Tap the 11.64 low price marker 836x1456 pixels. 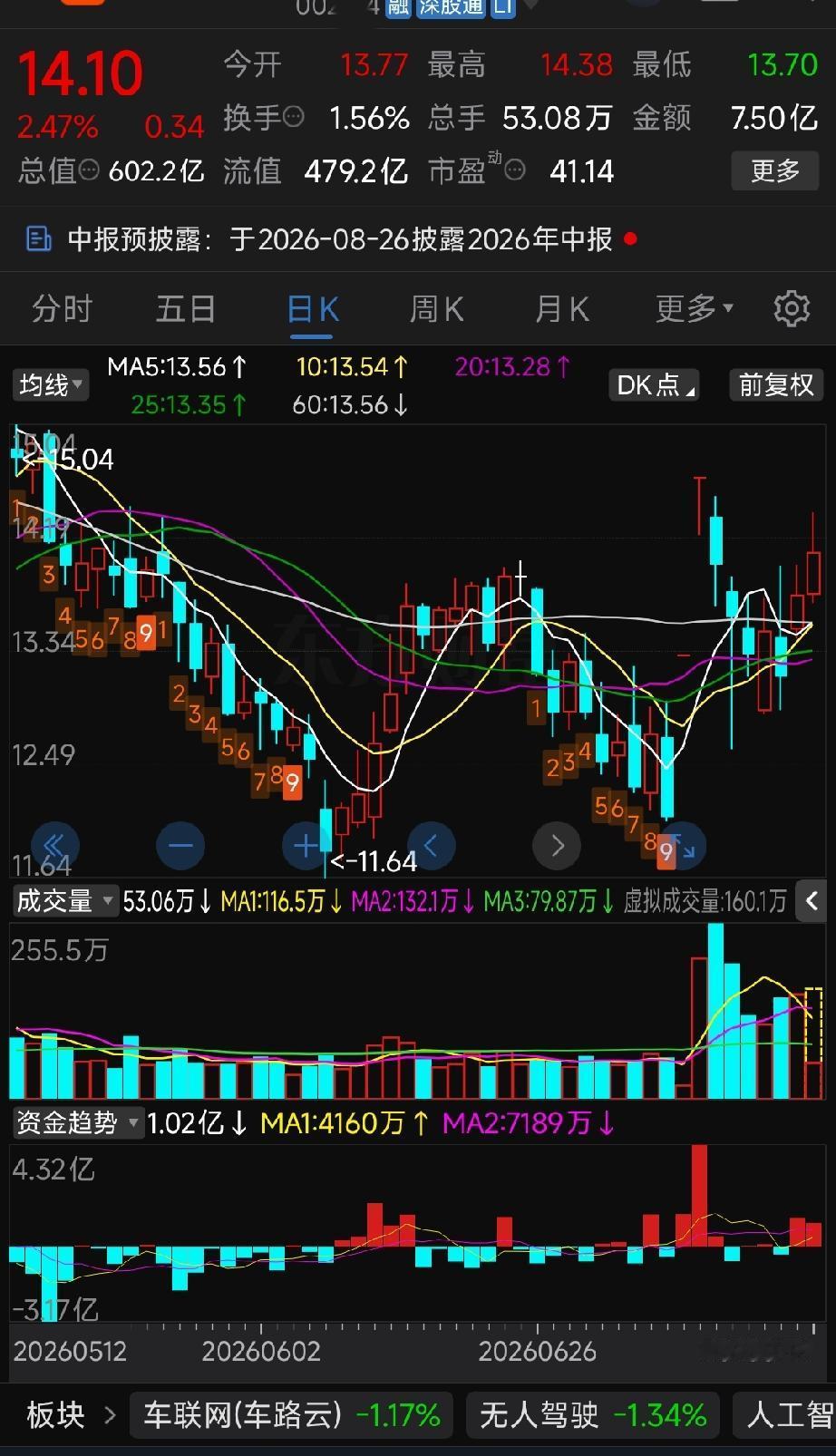[374, 861]
